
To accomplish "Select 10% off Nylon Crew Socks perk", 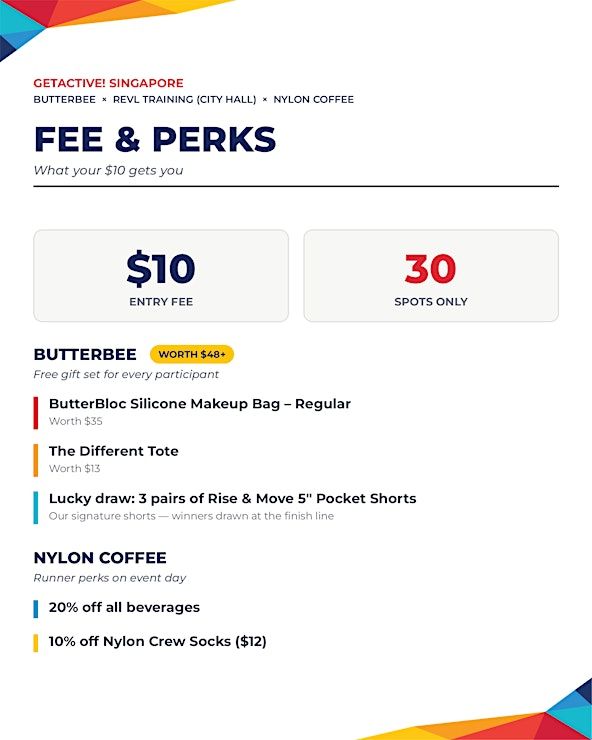I will [x=158, y=641].
